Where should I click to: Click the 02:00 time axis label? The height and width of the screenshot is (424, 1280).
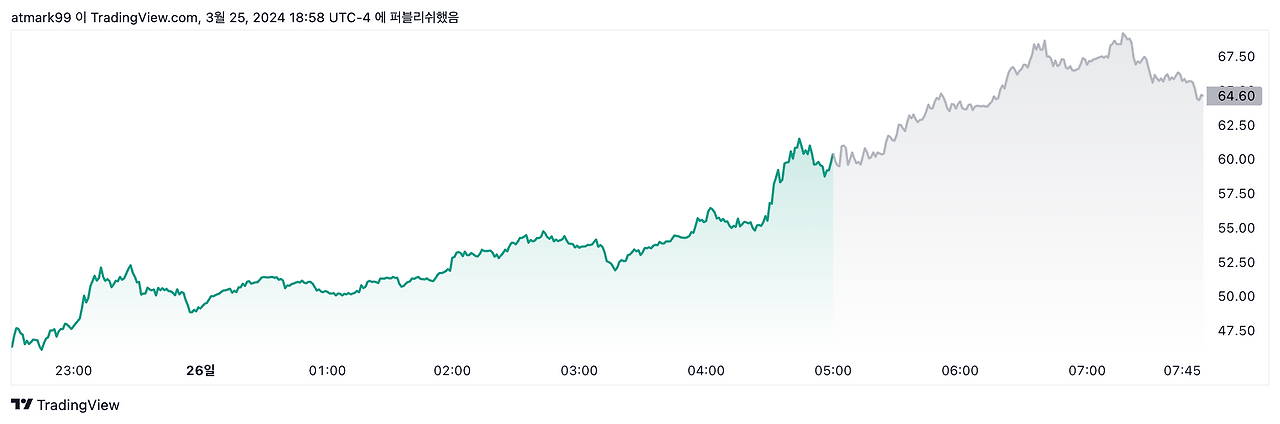(452, 370)
